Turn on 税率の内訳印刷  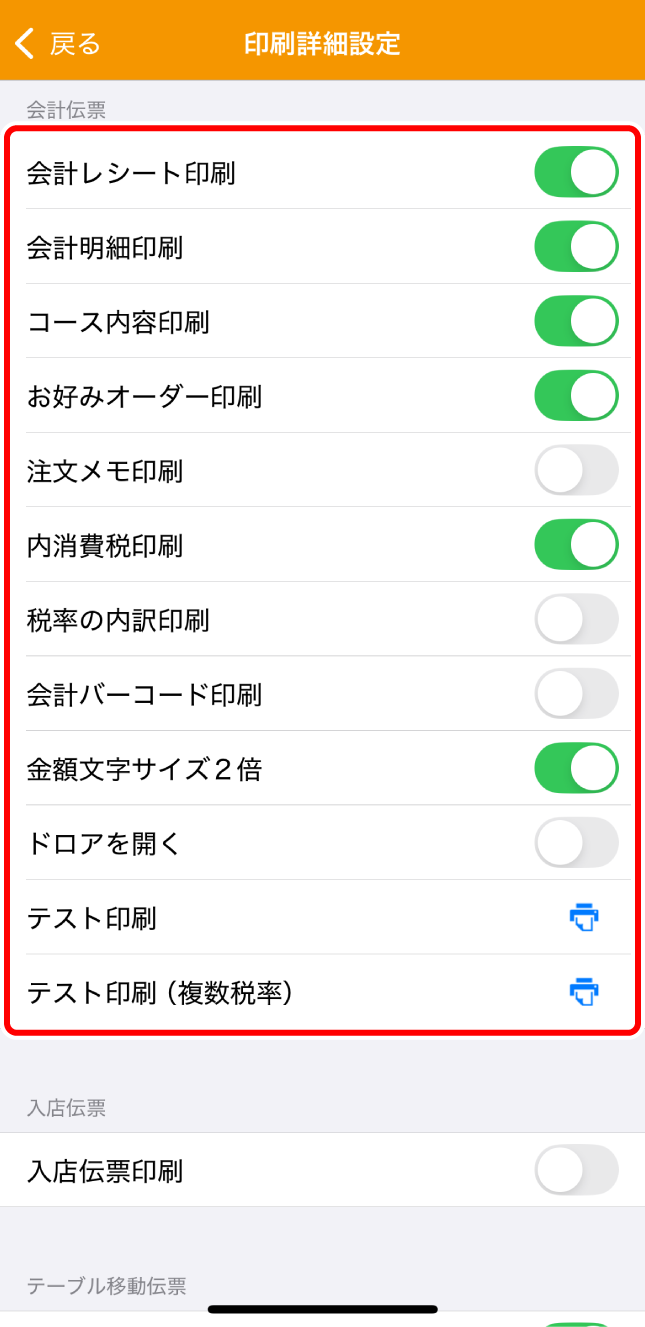(x=576, y=619)
